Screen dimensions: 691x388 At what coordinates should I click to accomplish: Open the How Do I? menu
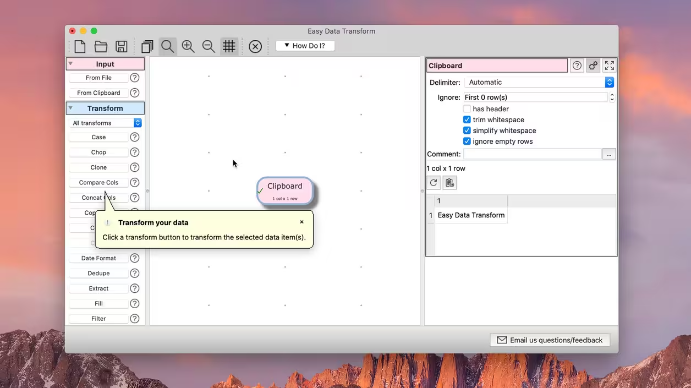coord(305,45)
